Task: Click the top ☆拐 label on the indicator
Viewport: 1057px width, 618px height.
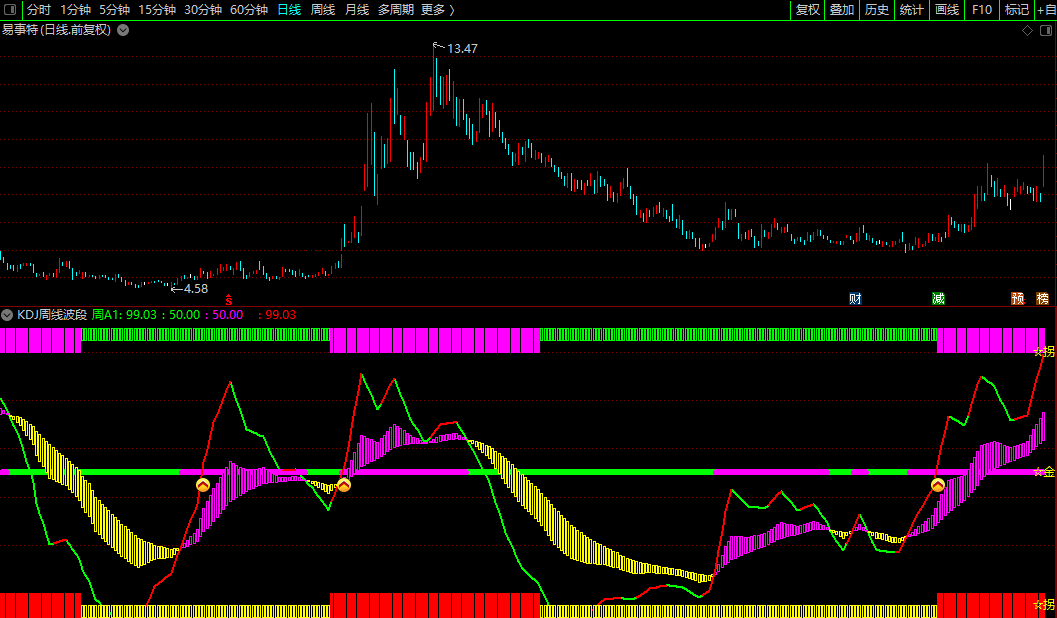Action: 1044,351
